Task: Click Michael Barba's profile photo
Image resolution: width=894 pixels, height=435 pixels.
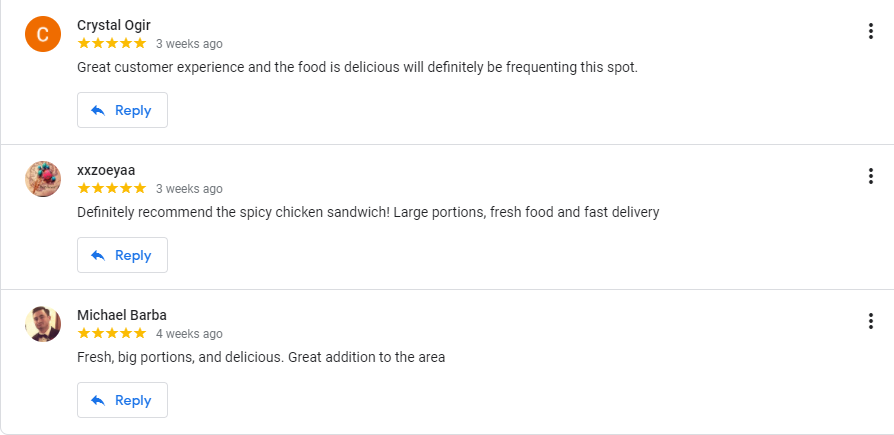Action: 43,324
